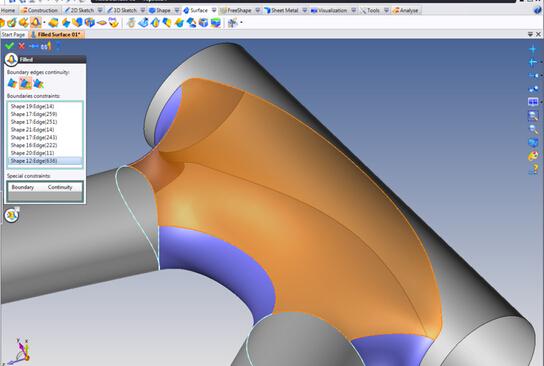Cancel the operation with the red X

point(22,46)
